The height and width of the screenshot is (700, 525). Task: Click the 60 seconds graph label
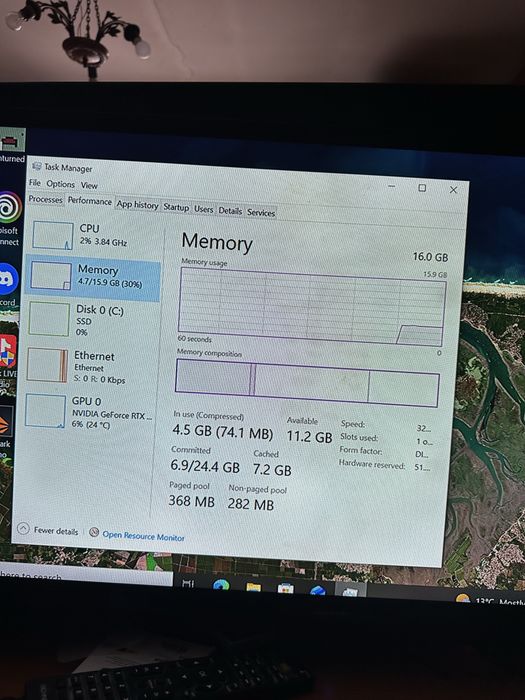(194, 339)
